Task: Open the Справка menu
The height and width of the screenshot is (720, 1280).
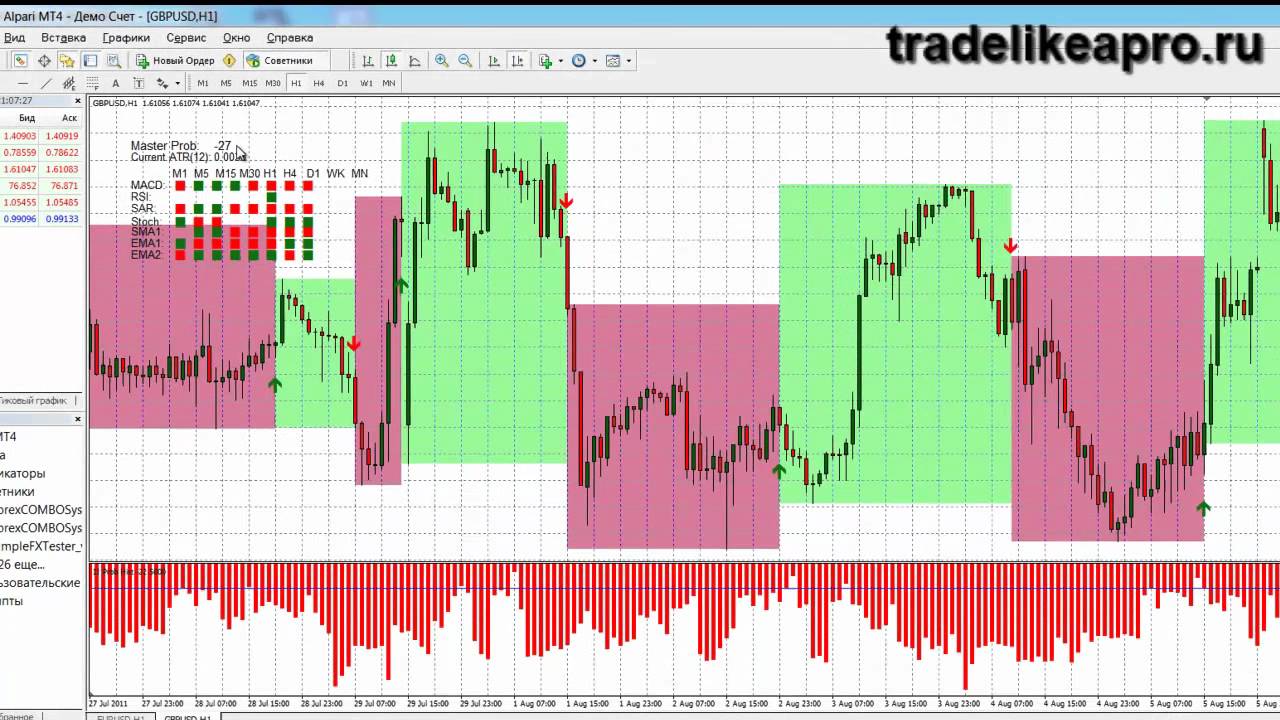Action: coord(290,38)
